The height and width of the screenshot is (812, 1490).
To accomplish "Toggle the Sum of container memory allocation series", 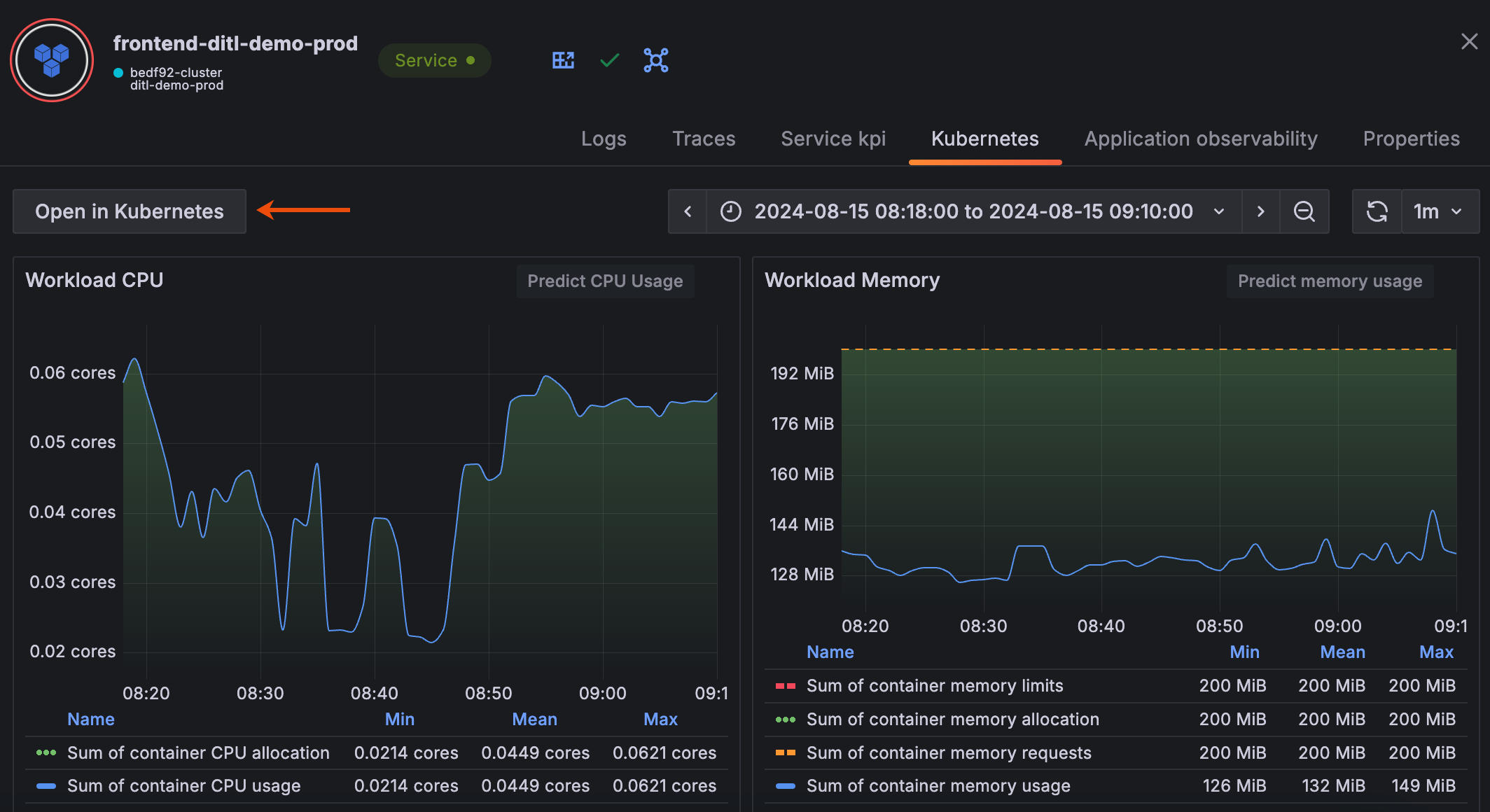I will pos(952,719).
